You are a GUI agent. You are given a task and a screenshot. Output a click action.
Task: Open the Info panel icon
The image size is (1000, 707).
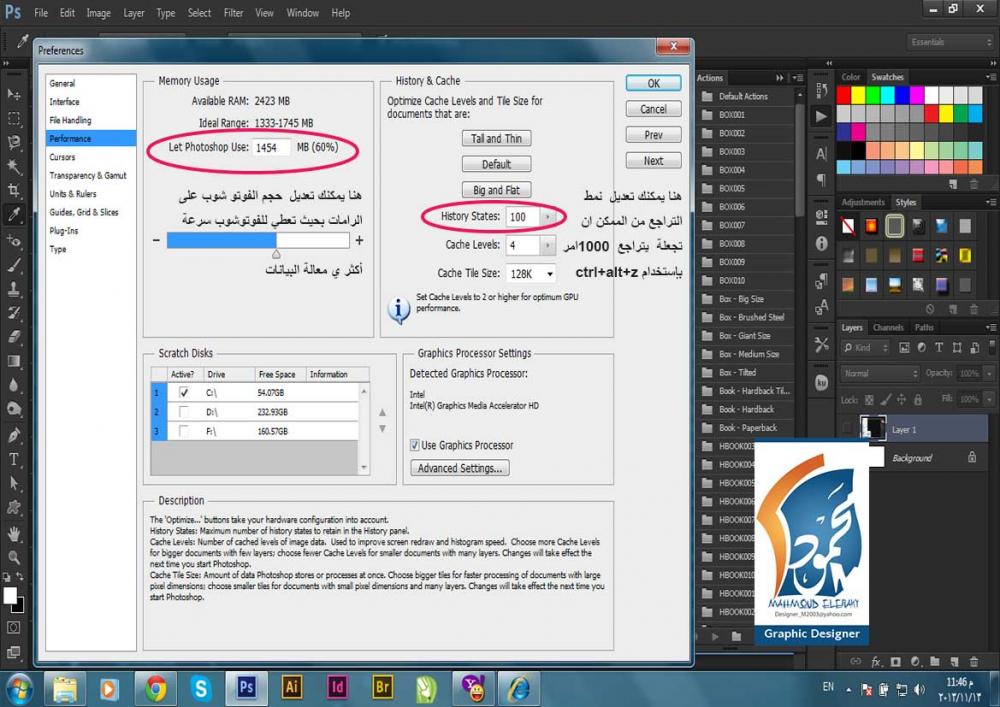[x=821, y=244]
